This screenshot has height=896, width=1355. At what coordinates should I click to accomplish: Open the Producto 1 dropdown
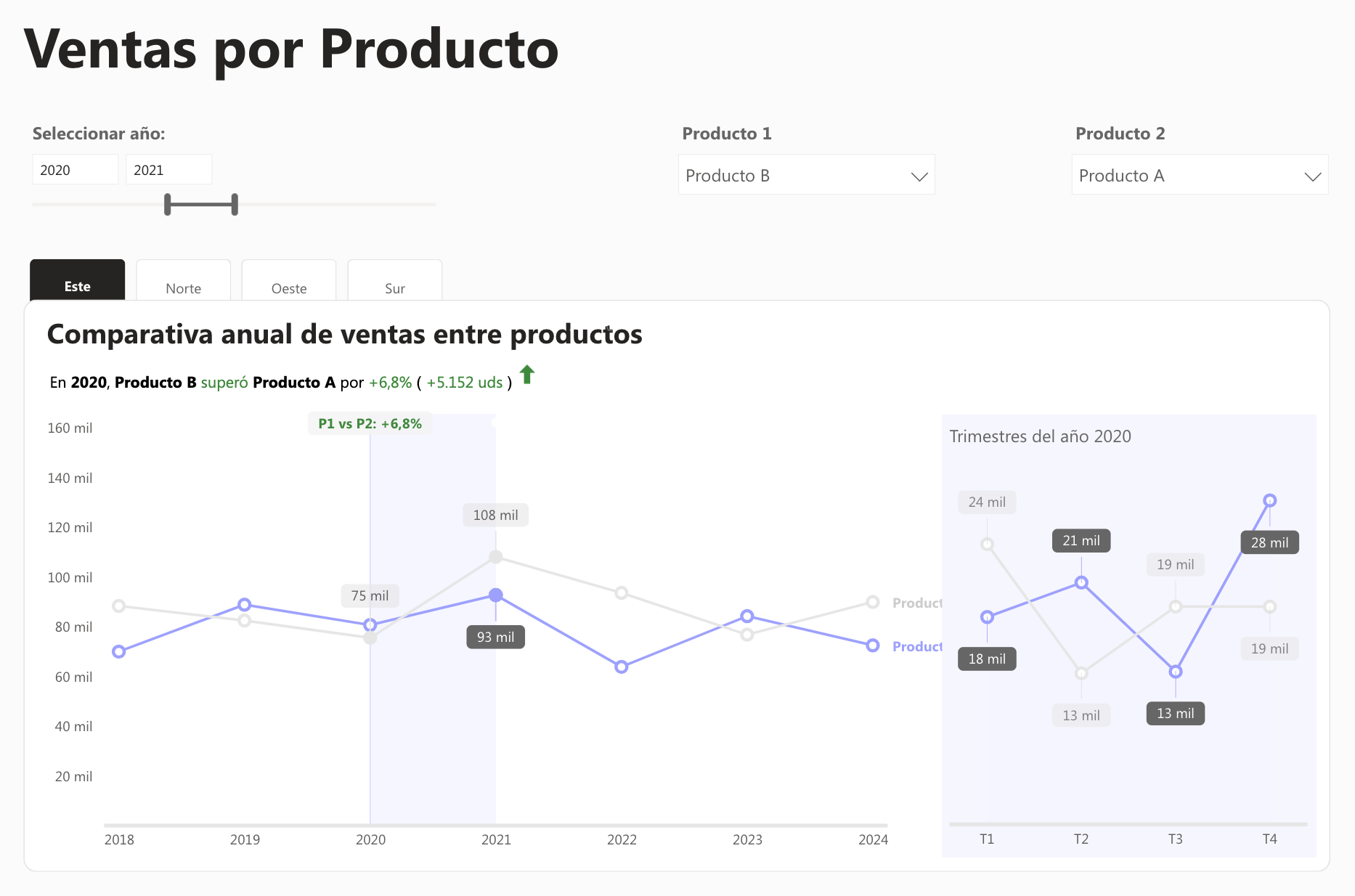[x=806, y=175]
